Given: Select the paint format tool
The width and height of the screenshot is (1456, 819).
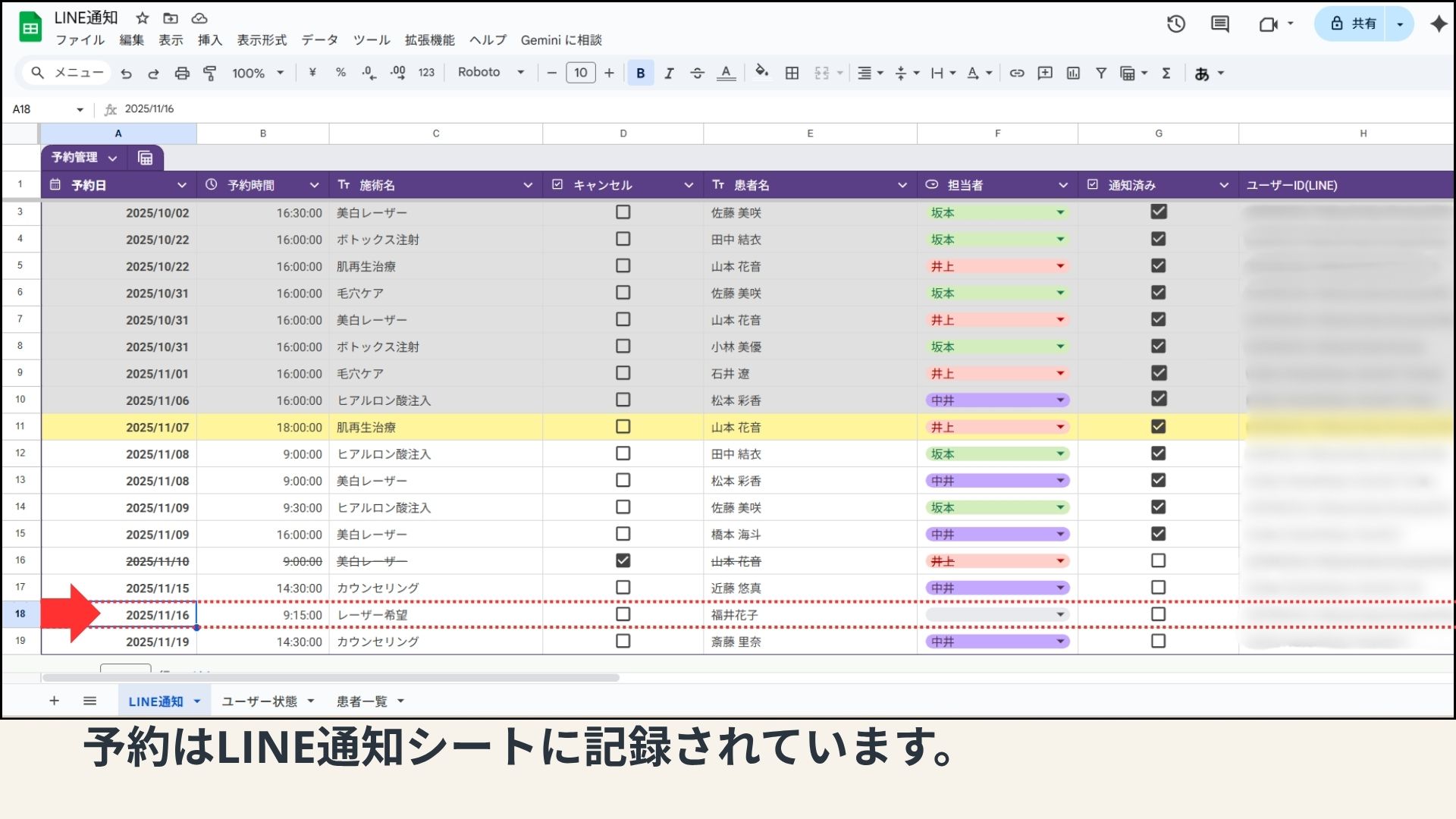Looking at the screenshot, I should tap(210, 73).
